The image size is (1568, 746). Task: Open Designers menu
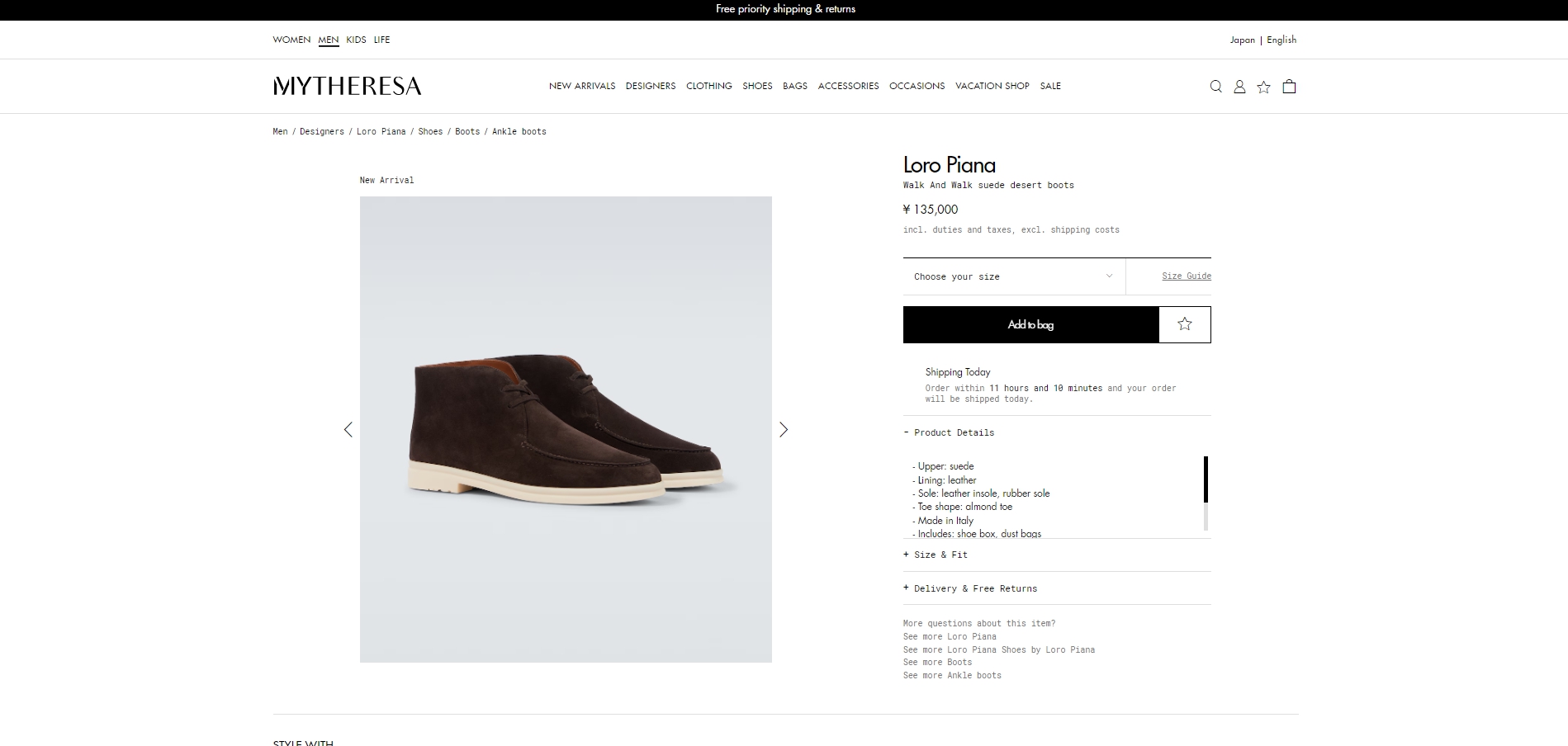point(651,86)
